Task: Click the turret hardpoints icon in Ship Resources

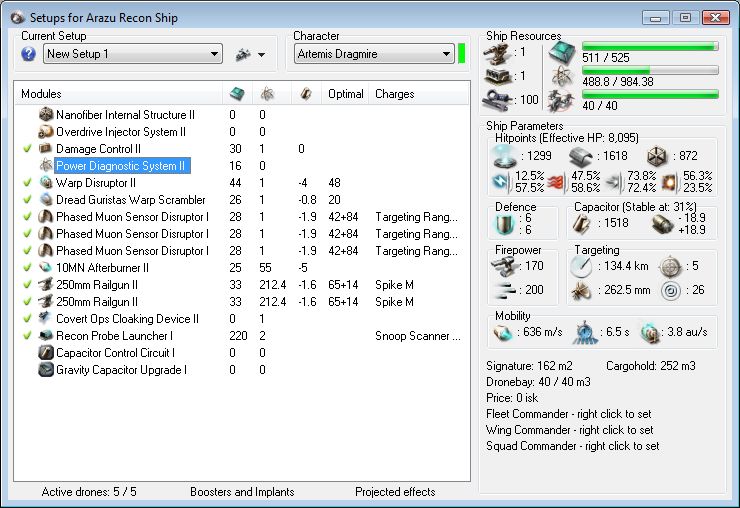Action: pos(497,54)
